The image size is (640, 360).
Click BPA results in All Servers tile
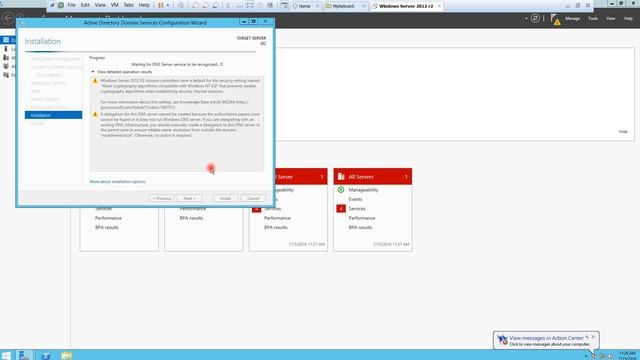360,227
